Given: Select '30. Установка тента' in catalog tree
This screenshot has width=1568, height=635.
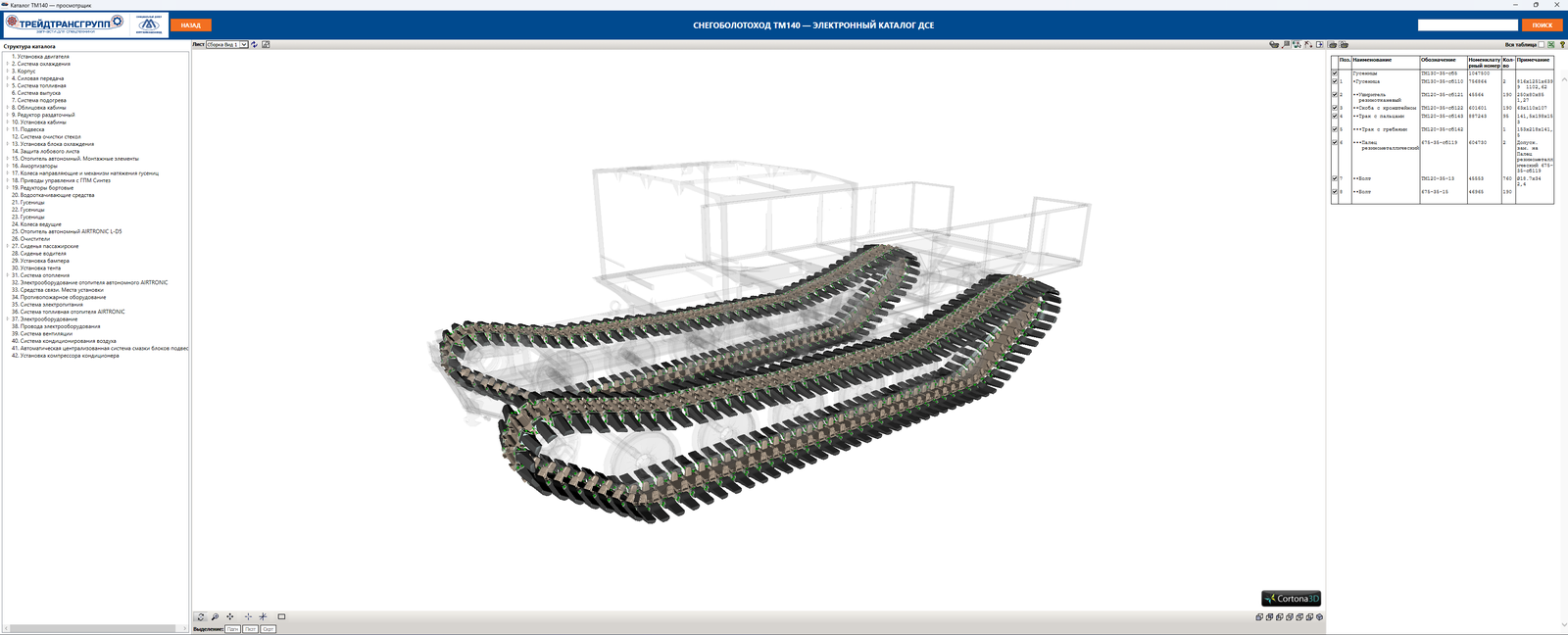Looking at the screenshot, I should pyautogui.click(x=36, y=269).
